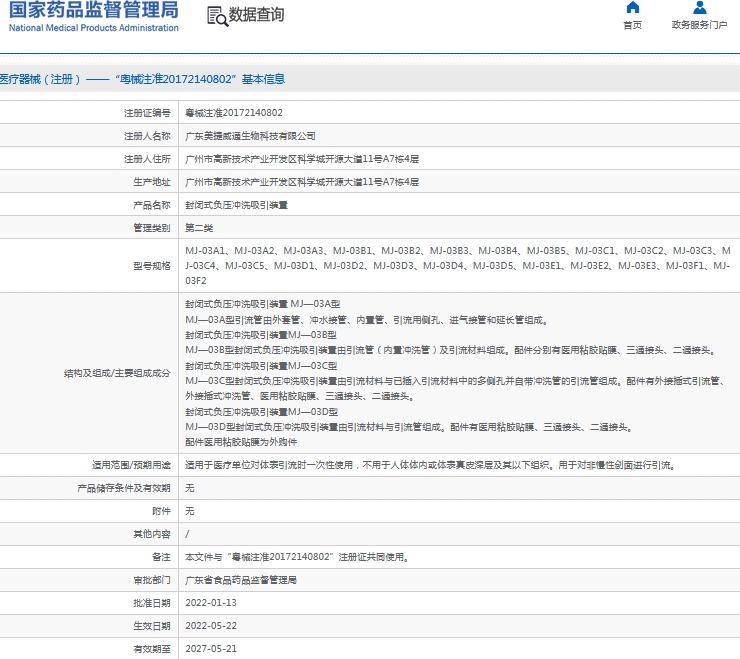The width and height of the screenshot is (740, 659).
Task: Click the 数据查询 heading text
Action: pyautogui.click(x=256, y=15)
